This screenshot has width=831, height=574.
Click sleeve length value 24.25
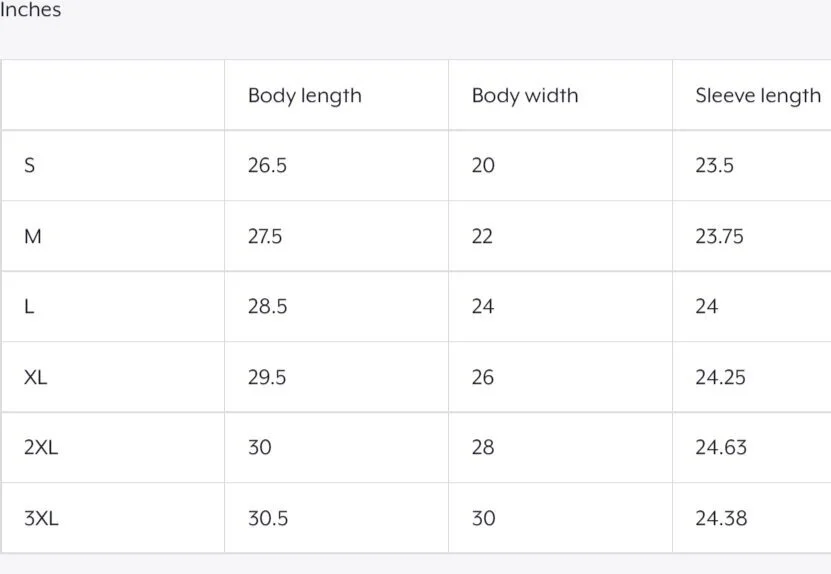tap(720, 378)
